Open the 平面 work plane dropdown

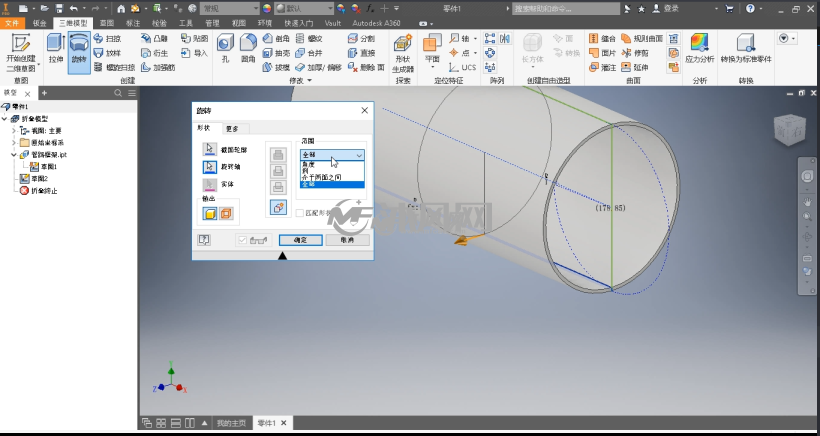click(432, 67)
